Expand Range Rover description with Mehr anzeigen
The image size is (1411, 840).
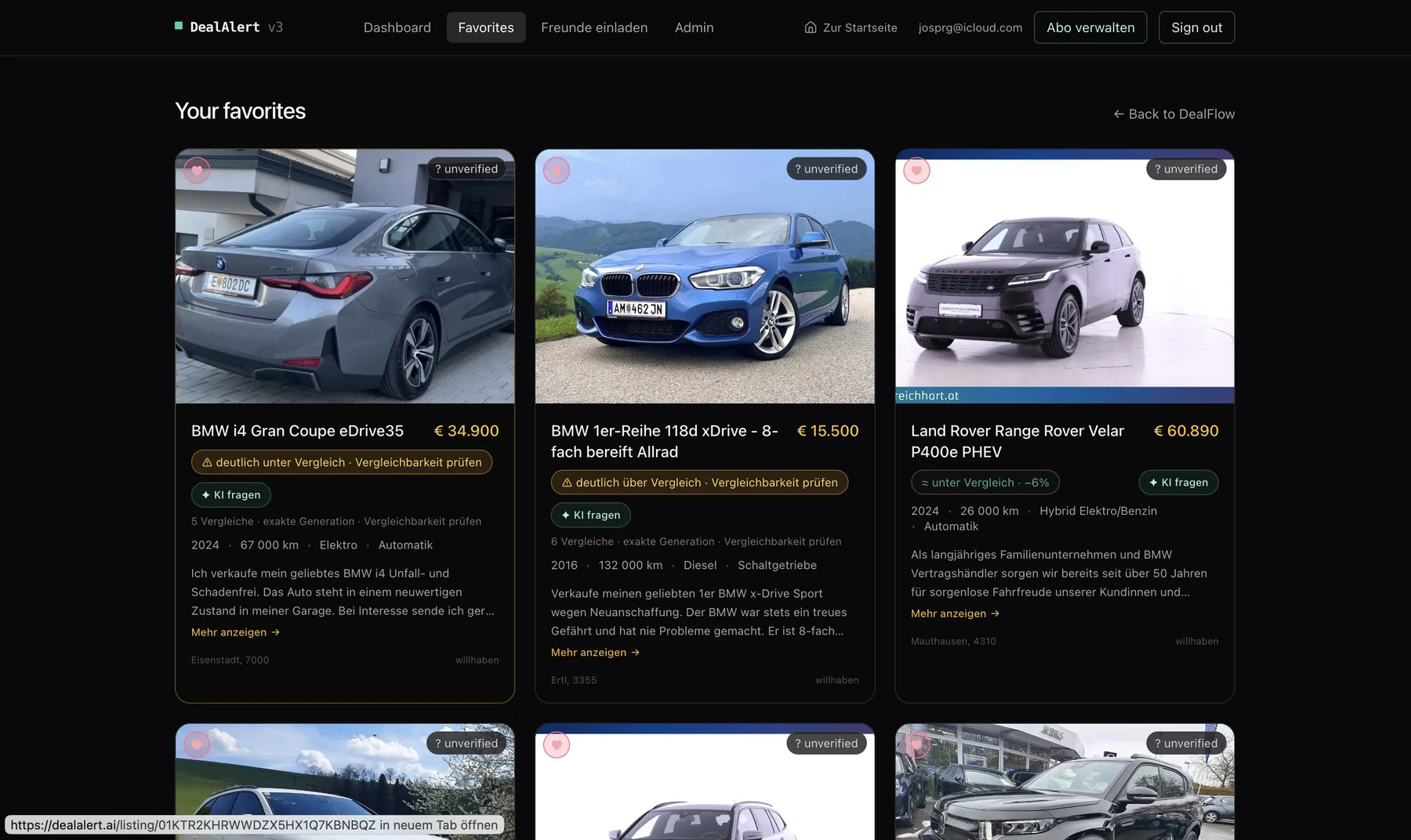[955, 614]
